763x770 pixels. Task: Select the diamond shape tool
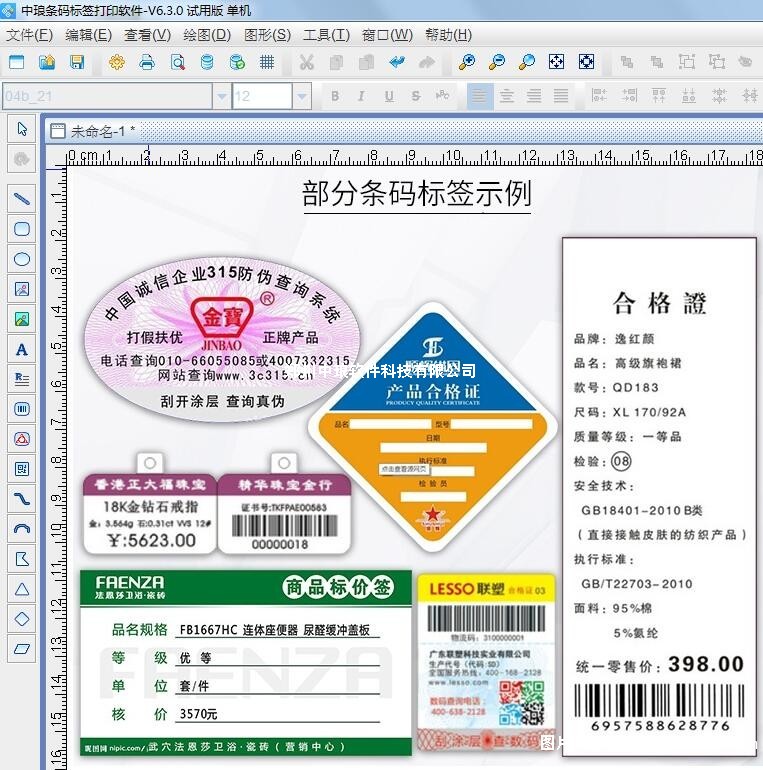(x=22, y=619)
